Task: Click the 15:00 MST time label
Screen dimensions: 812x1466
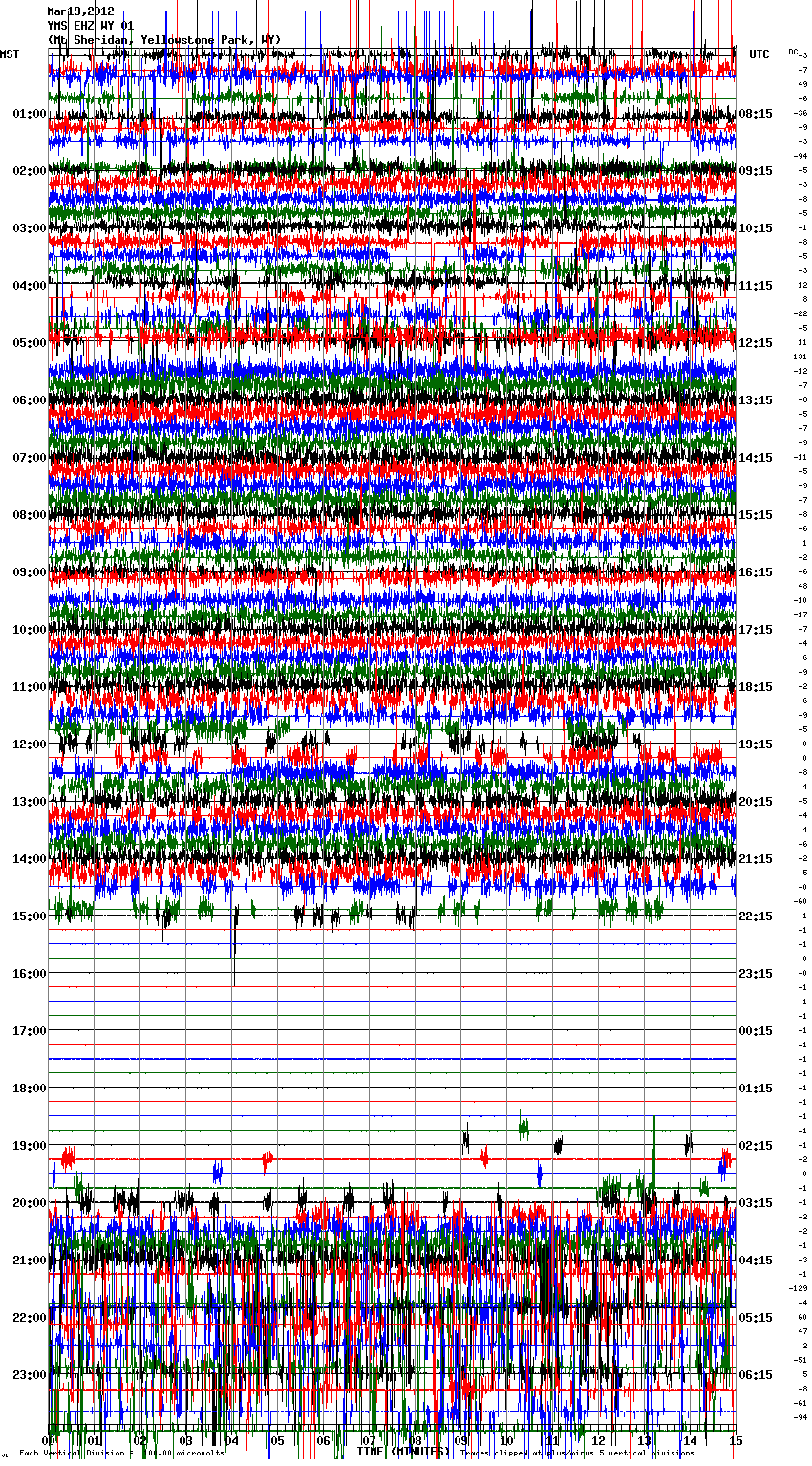Action: [29, 916]
